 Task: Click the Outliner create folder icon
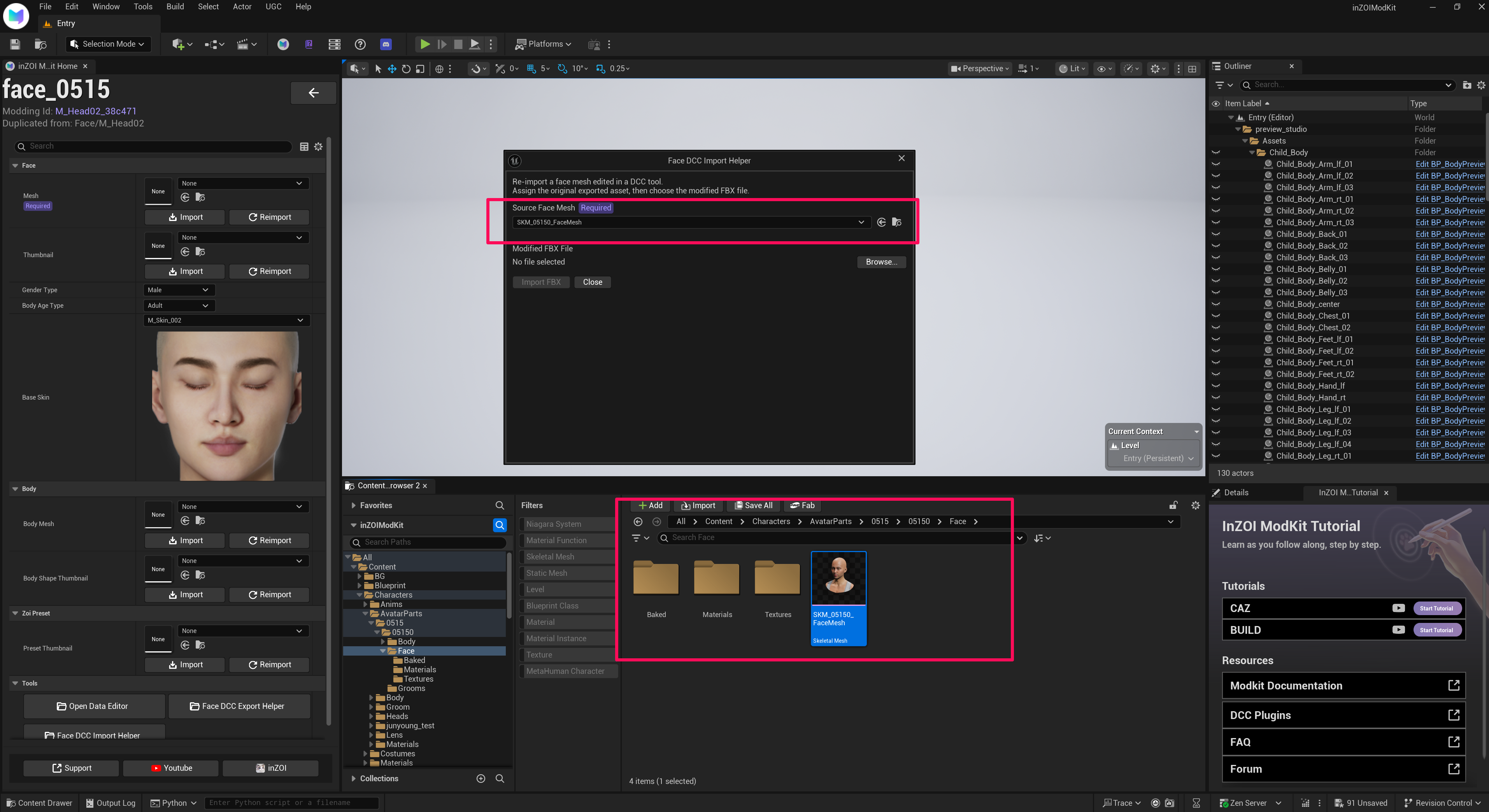pos(1466,85)
